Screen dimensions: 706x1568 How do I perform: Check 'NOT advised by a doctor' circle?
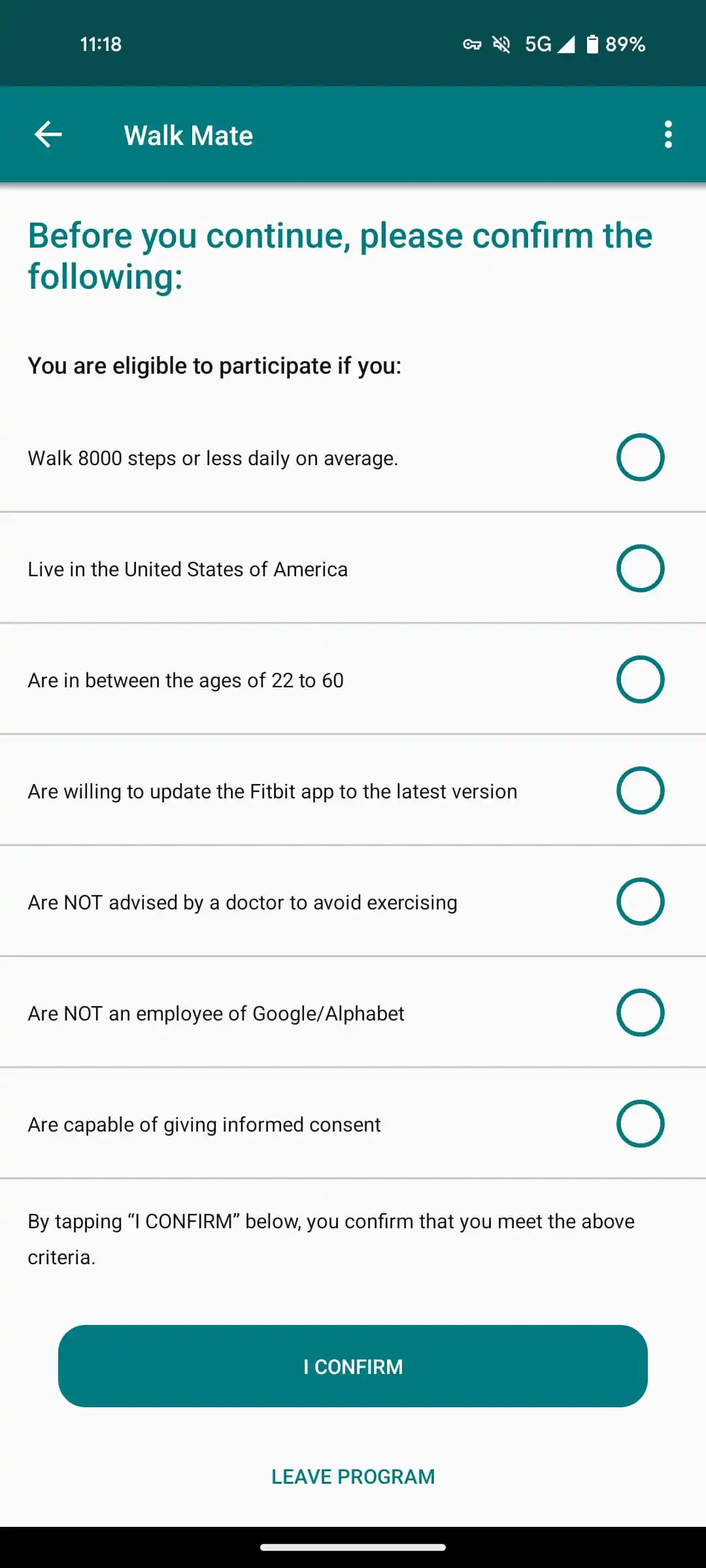pyautogui.click(x=640, y=902)
